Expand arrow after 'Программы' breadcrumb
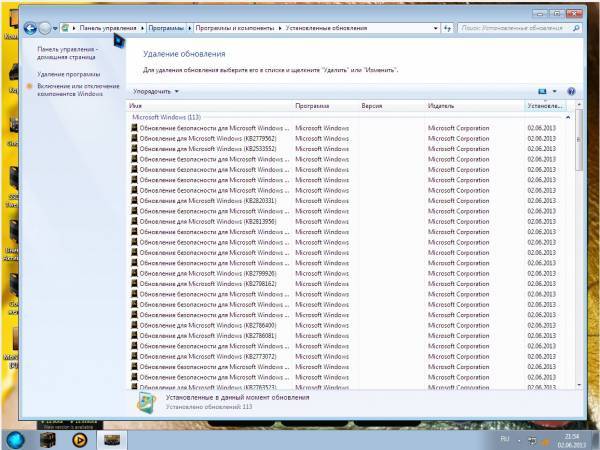This screenshot has width=600, height=450. click(x=189, y=28)
